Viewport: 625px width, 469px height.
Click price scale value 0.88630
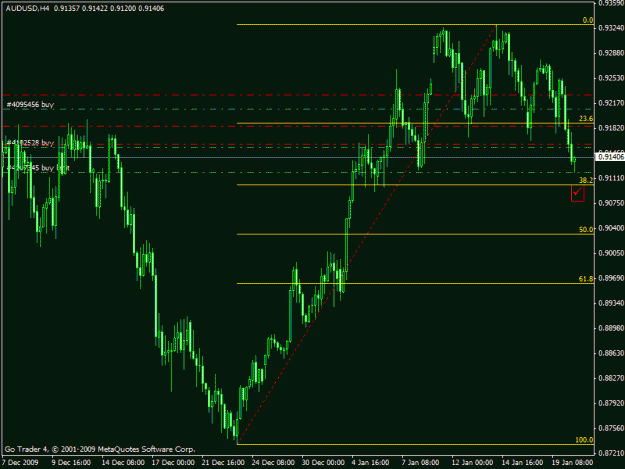611,353
